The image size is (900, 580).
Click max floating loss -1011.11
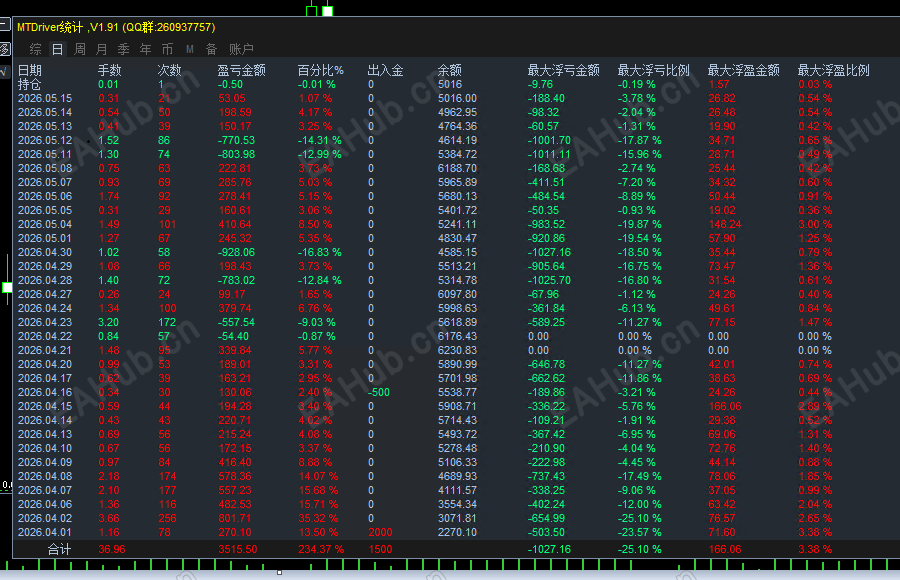click(549, 154)
